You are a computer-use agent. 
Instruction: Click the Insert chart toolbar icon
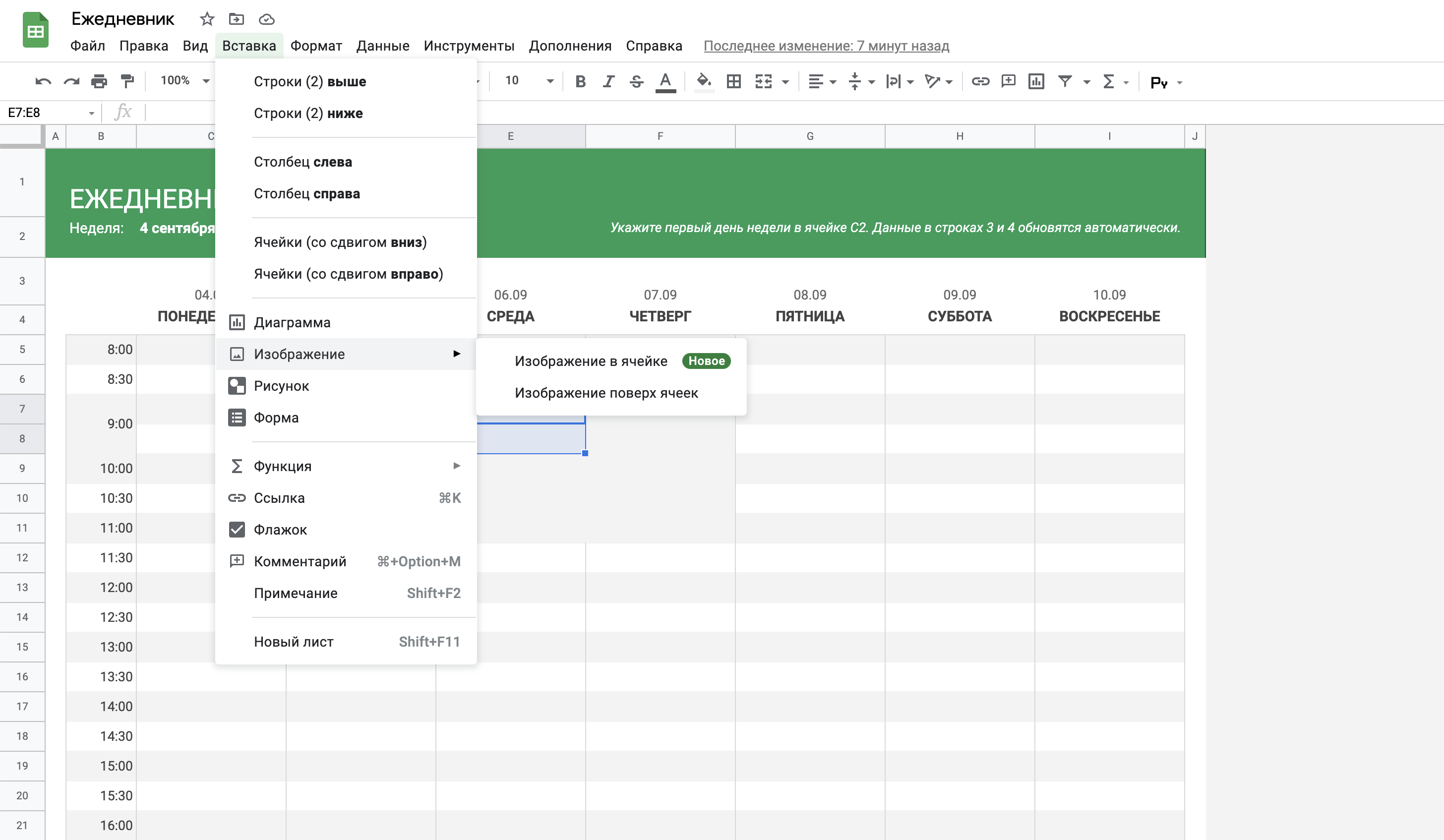[1036, 81]
